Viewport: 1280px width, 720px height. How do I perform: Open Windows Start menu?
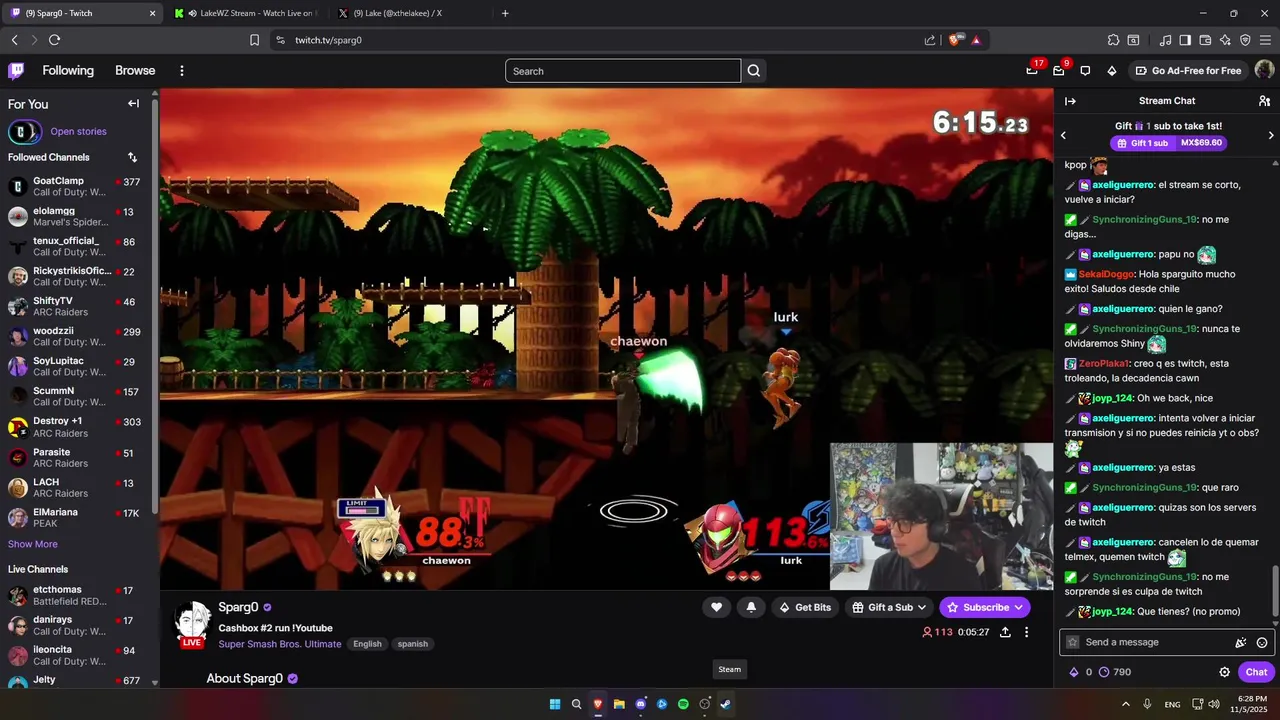pyautogui.click(x=555, y=704)
